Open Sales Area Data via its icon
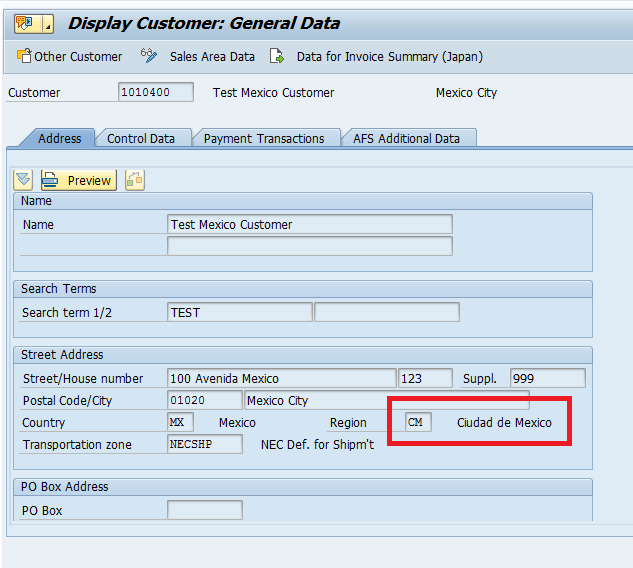 [x=150, y=57]
